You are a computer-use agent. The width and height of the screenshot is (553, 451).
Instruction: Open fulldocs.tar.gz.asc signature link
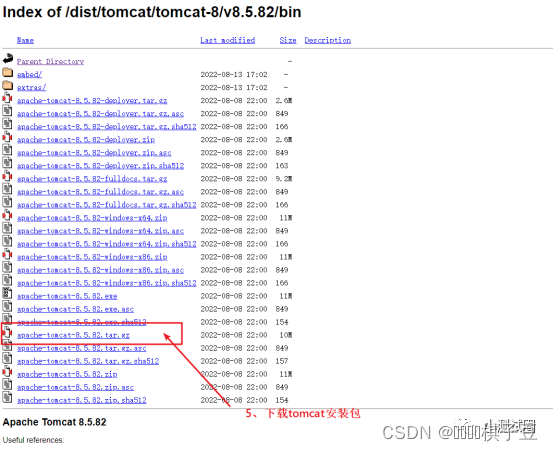click(x=101, y=192)
